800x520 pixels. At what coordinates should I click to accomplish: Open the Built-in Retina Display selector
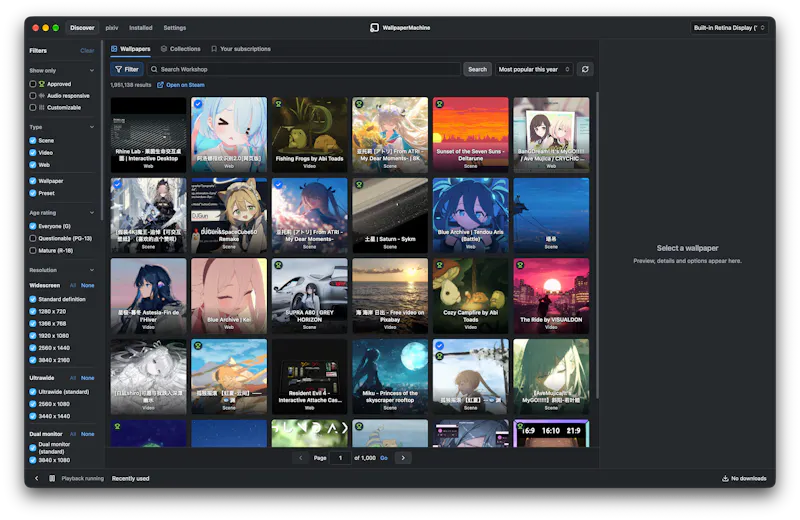(x=729, y=28)
